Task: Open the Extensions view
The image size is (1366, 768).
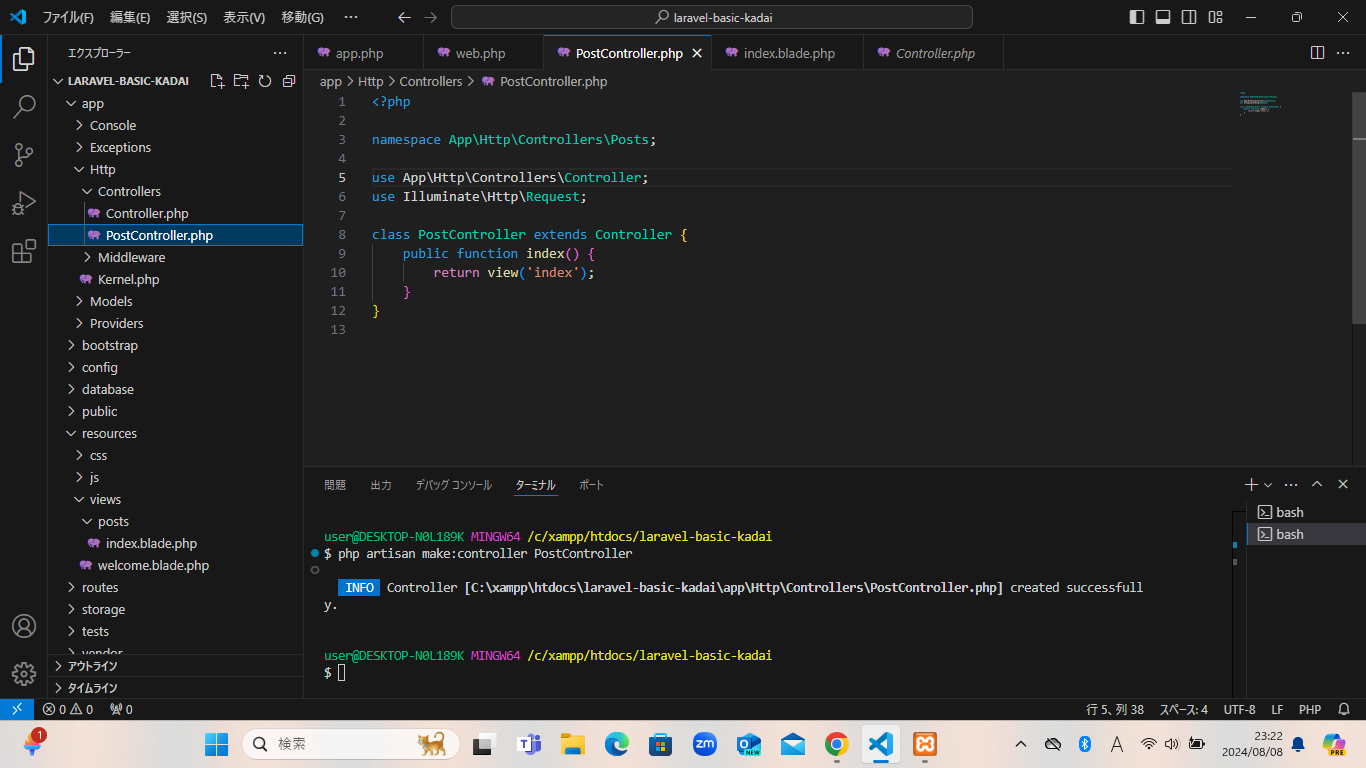Action: 24,252
